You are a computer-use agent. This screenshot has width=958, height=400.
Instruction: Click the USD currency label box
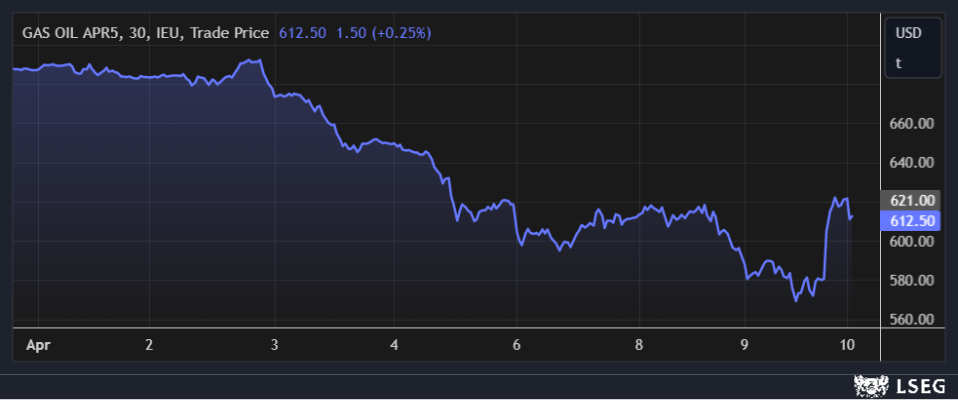[908, 33]
